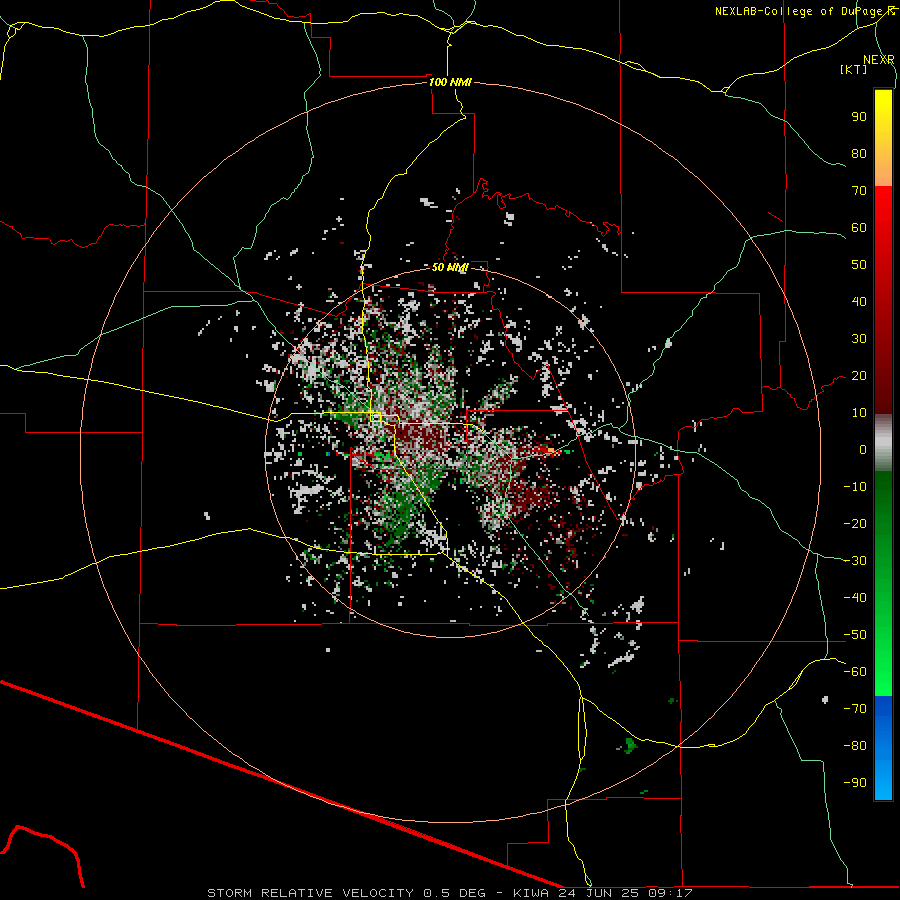Click the 0 knot scale label

pyautogui.click(x=863, y=450)
